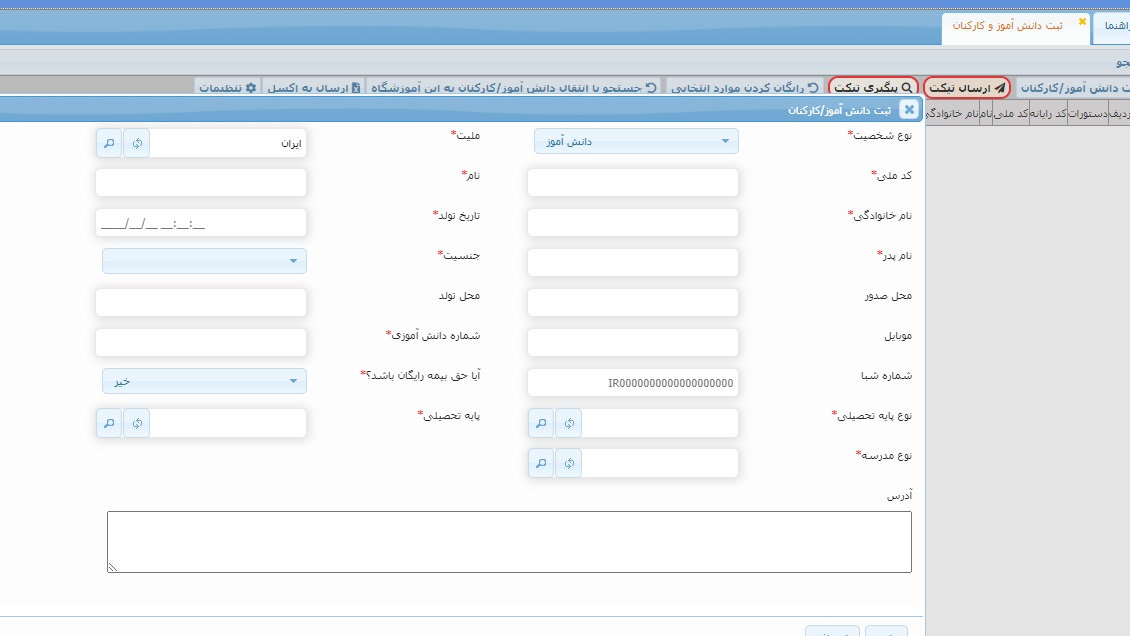The height and width of the screenshot is (636, 1130).
Task: Click refresh icon for نوع پایه تحصیلی
Action: 569,423
